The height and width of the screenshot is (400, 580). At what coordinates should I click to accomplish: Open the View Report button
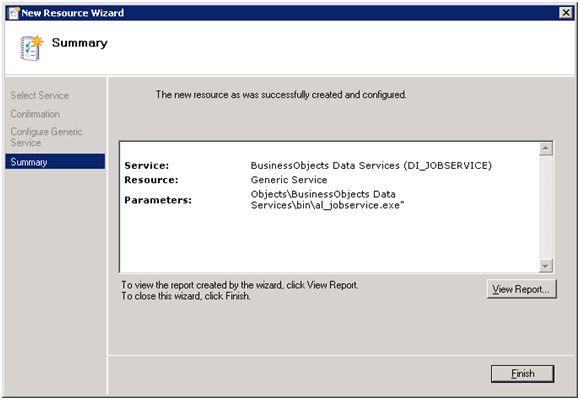click(x=522, y=289)
